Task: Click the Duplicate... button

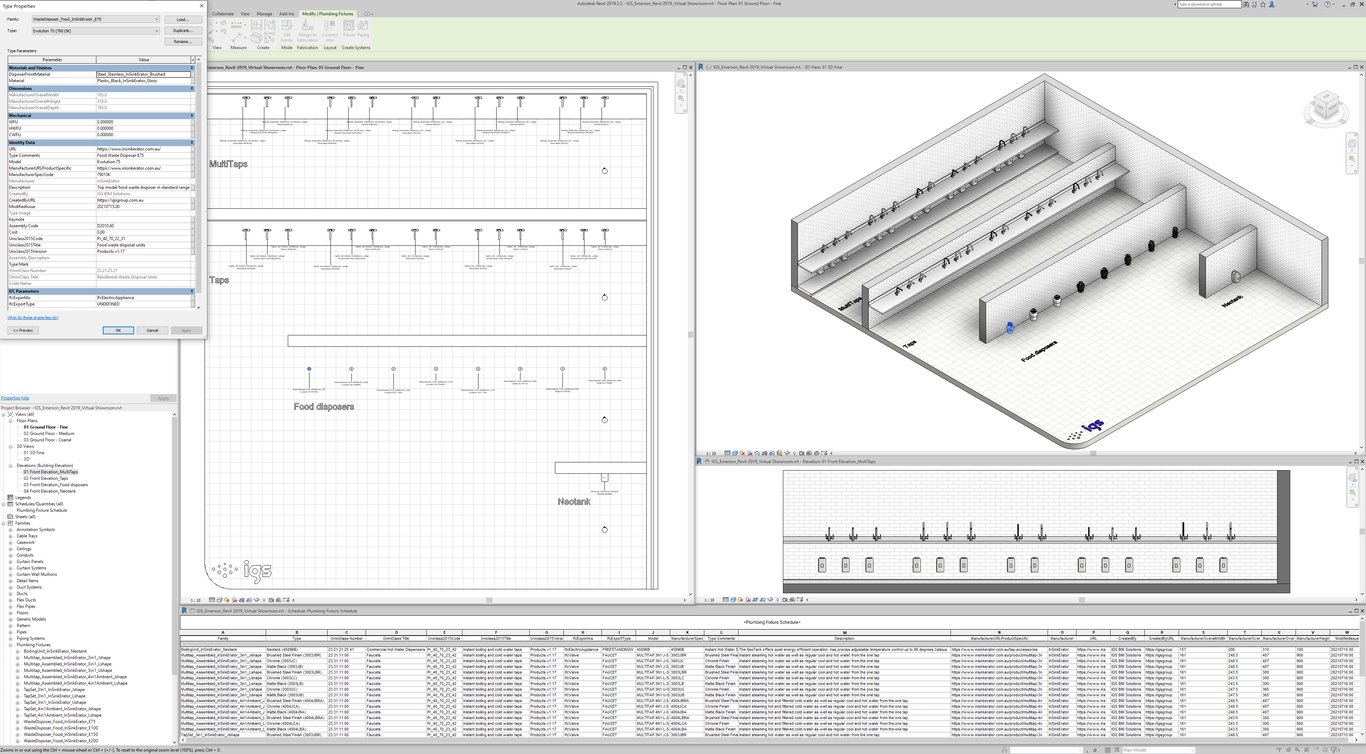Action: click(x=182, y=30)
